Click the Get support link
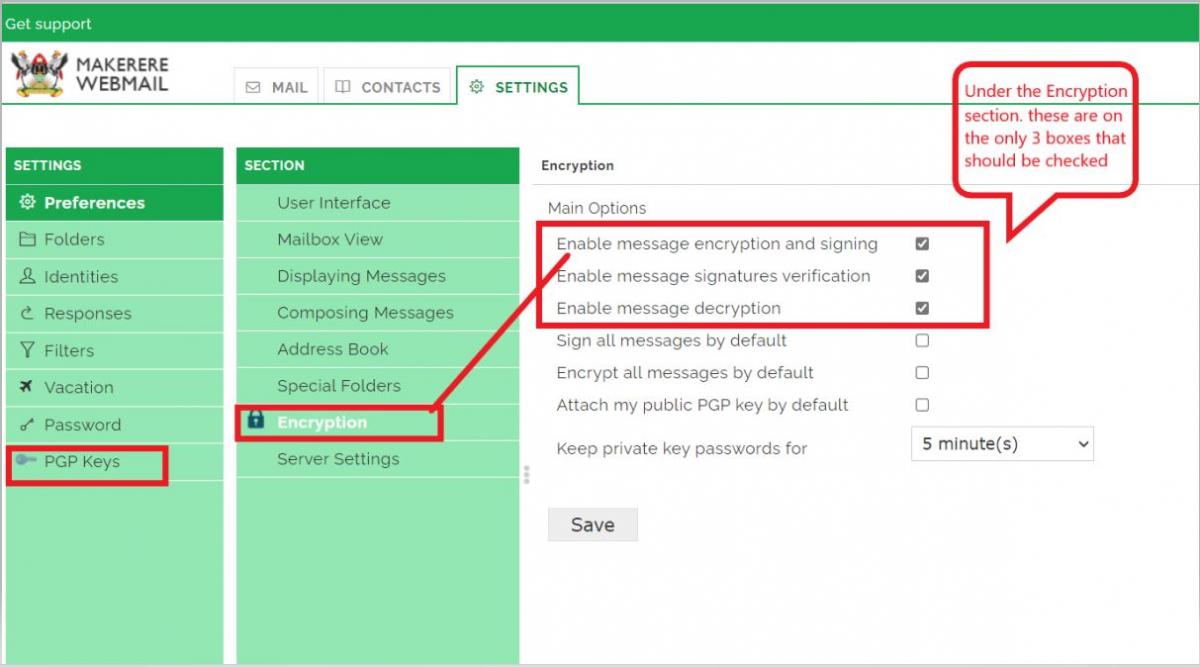Viewport: 1200px width, 667px height. tap(48, 24)
